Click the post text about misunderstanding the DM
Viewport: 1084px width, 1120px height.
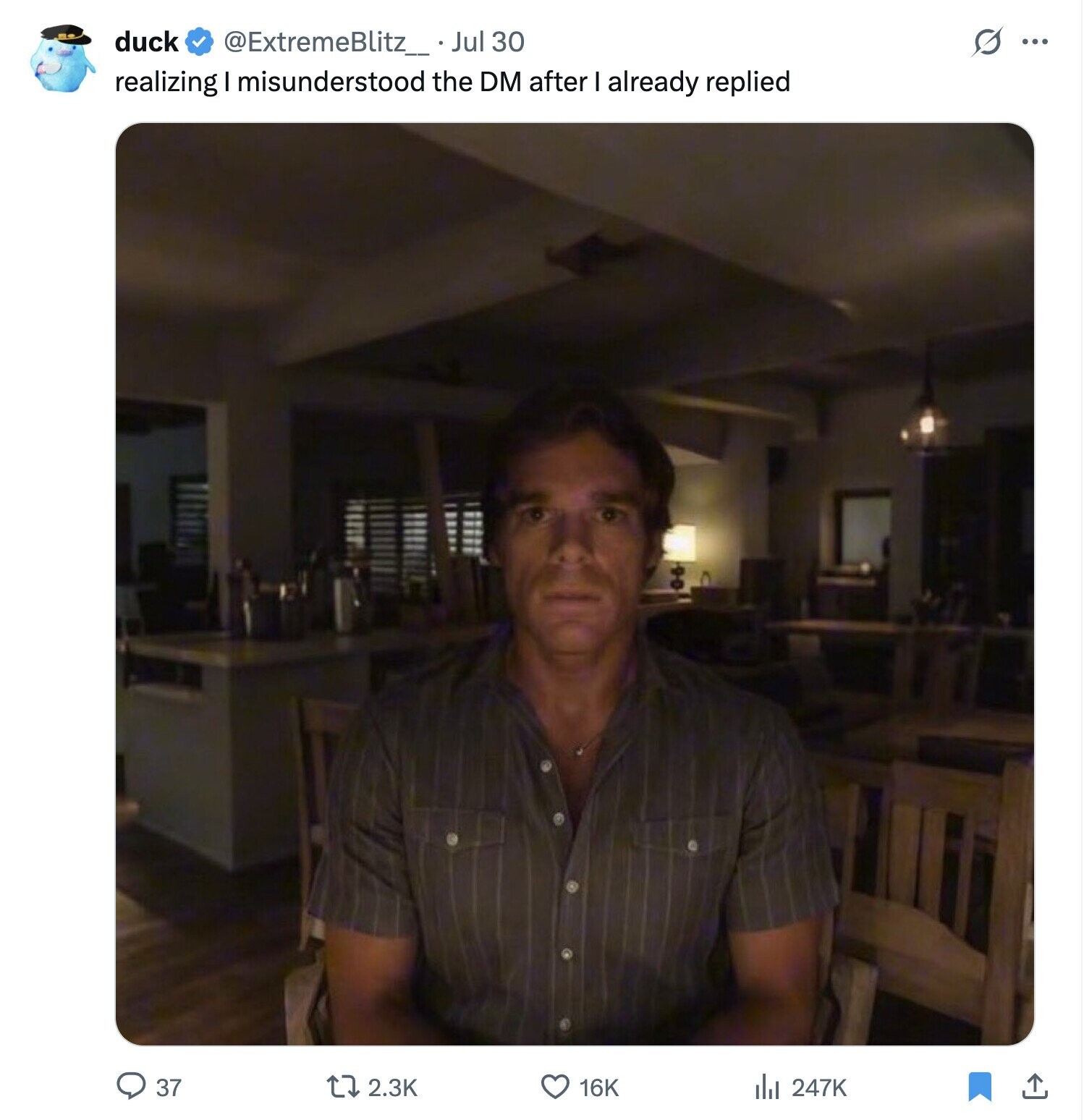click(452, 82)
